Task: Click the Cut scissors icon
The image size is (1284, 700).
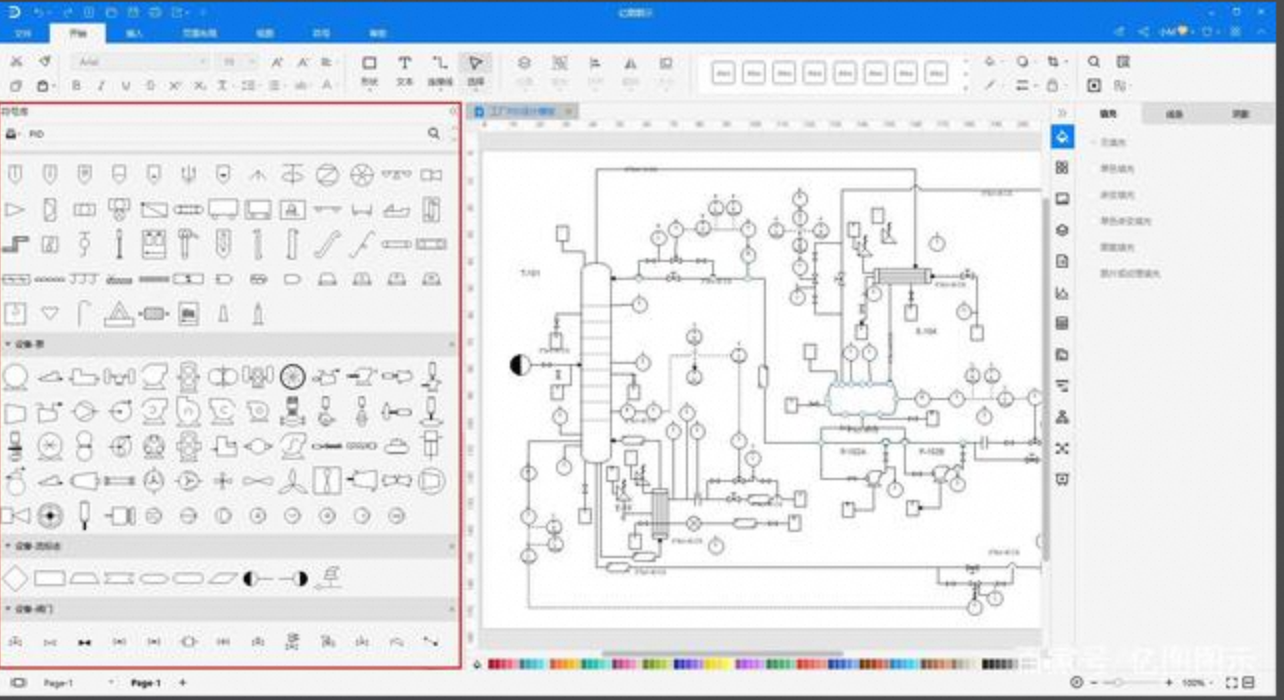Action: point(16,62)
